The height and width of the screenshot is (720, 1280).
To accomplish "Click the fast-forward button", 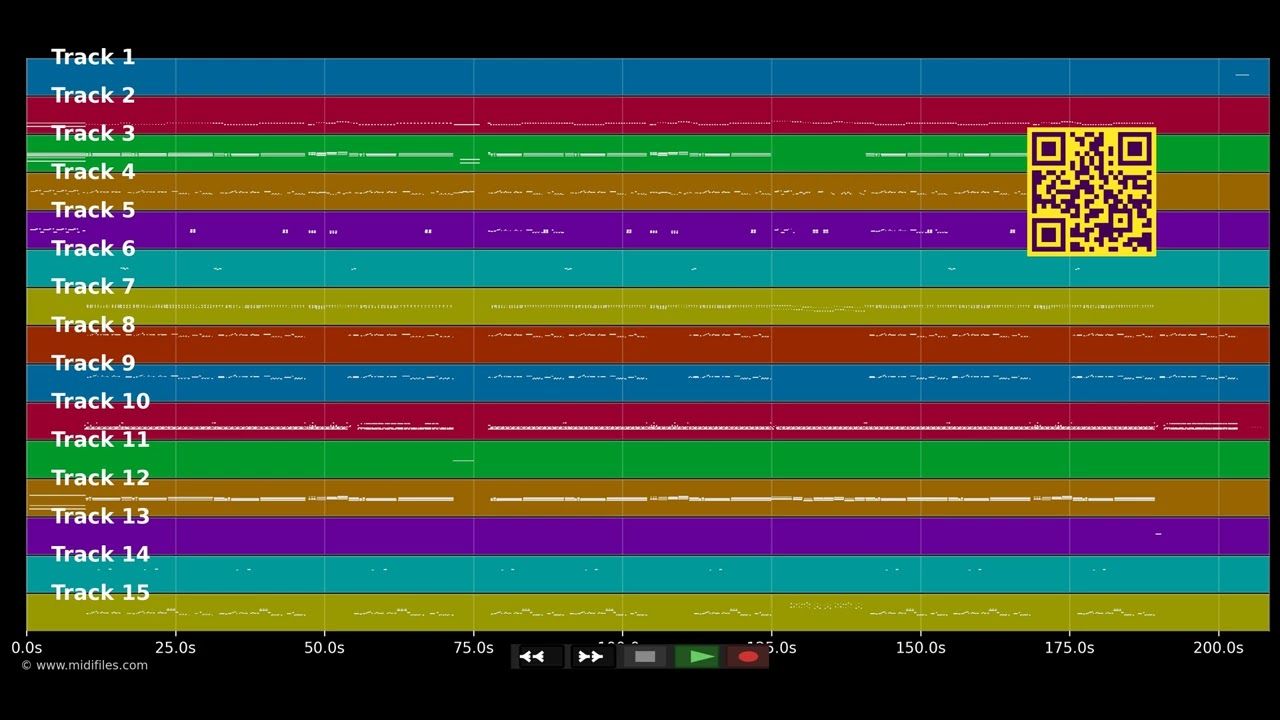I will pyautogui.click(x=592, y=657).
